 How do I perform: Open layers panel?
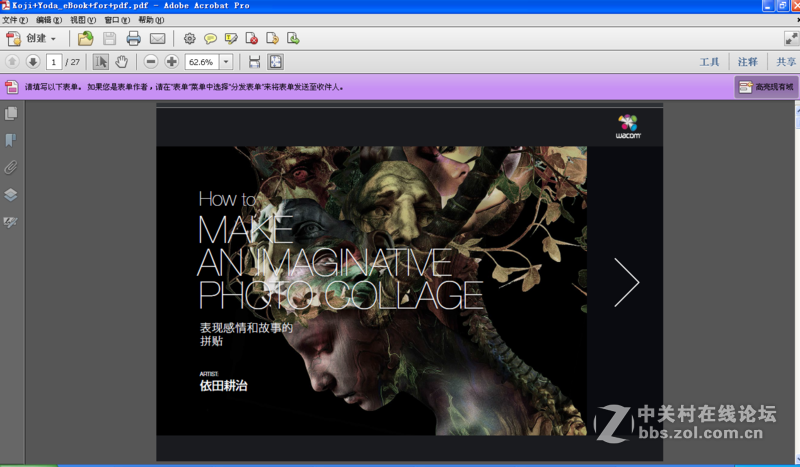tap(11, 194)
